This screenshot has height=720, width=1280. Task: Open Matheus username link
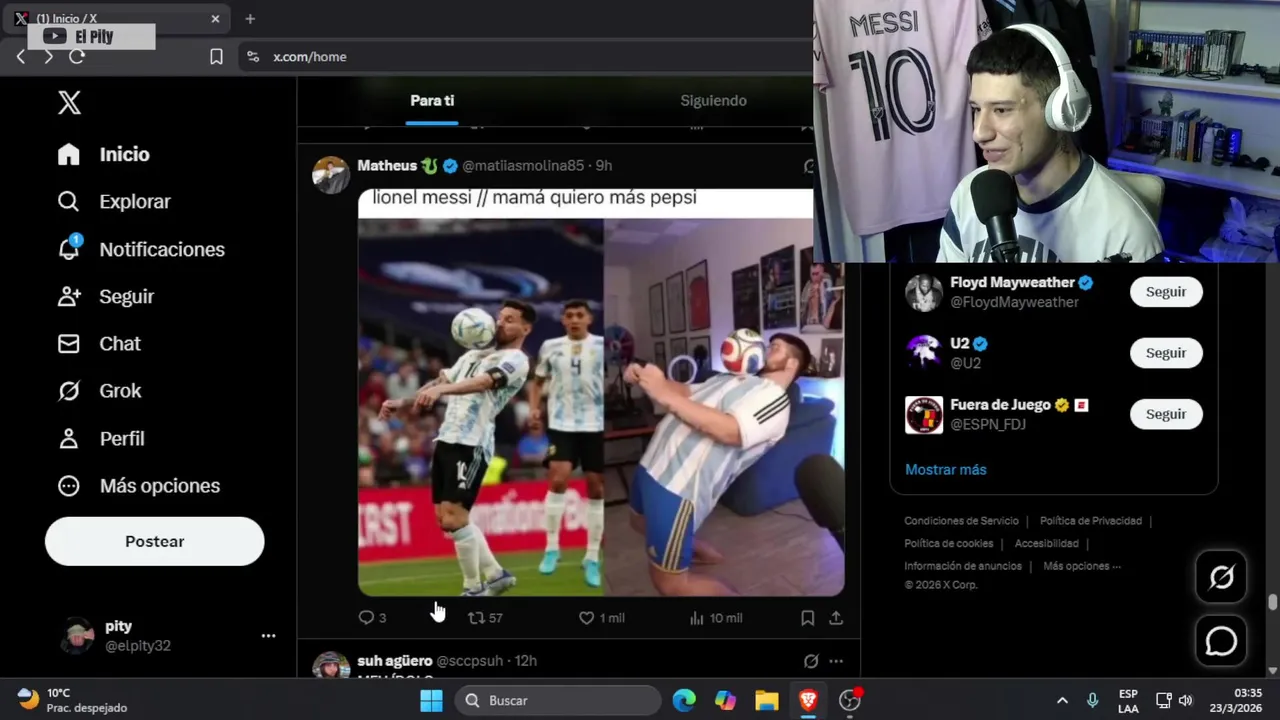tap(388, 165)
